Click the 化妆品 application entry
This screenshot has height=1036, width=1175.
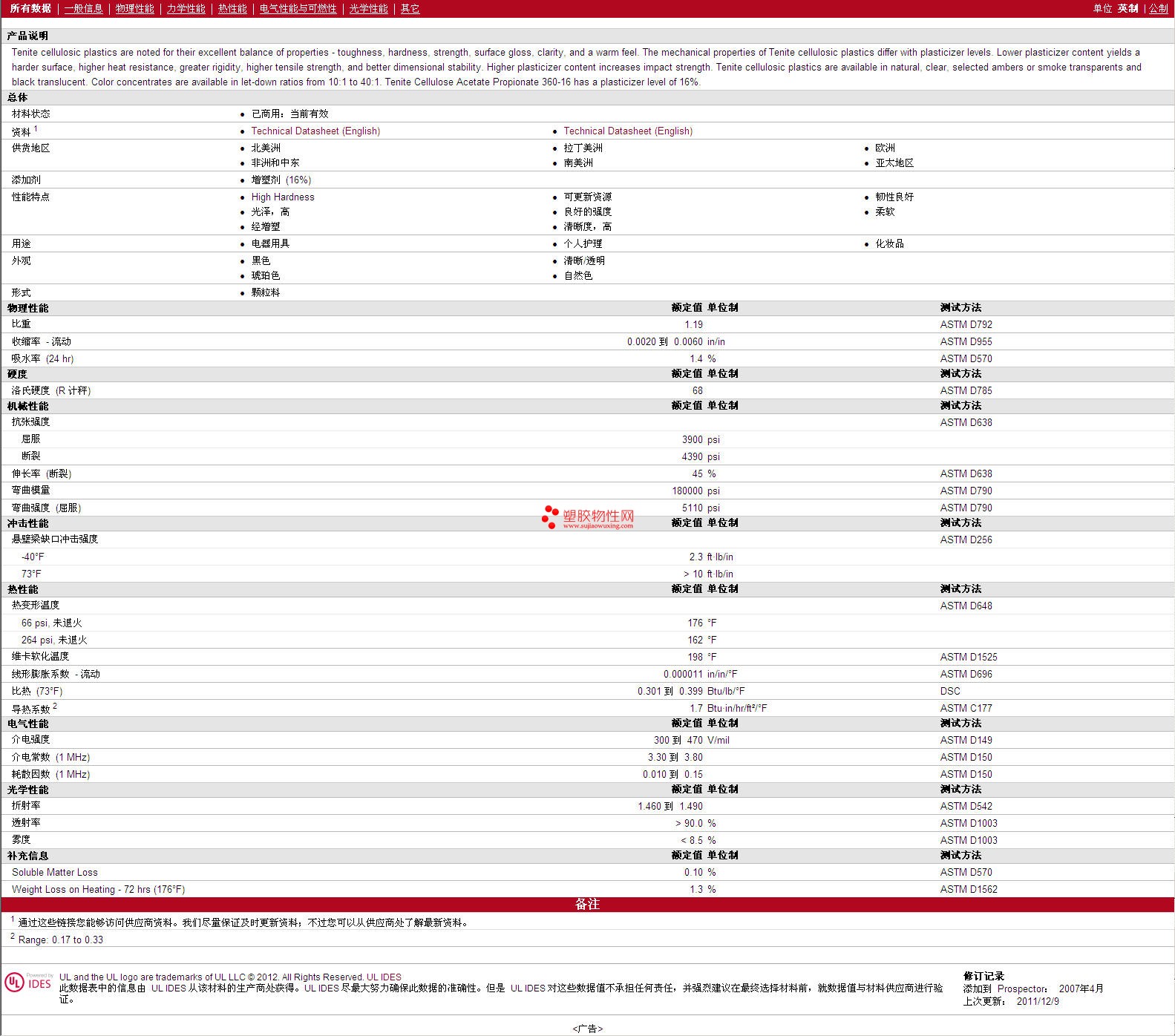(x=889, y=243)
